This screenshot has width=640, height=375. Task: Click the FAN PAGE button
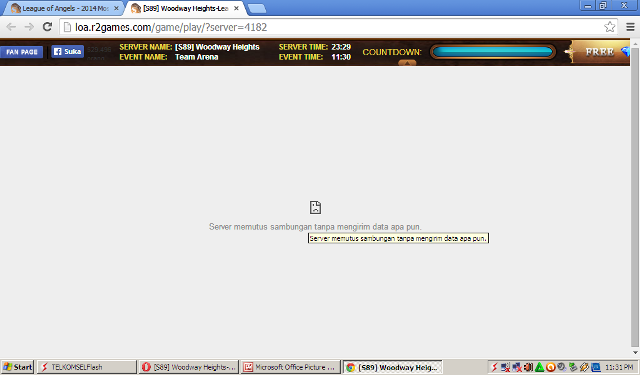pyautogui.click(x=22, y=52)
